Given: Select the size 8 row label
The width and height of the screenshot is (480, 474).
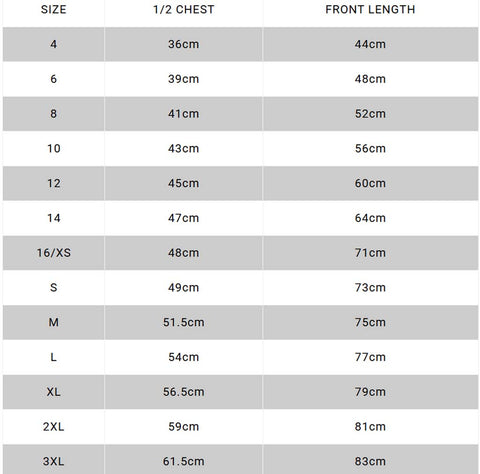Looking at the screenshot, I should [x=53, y=114].
